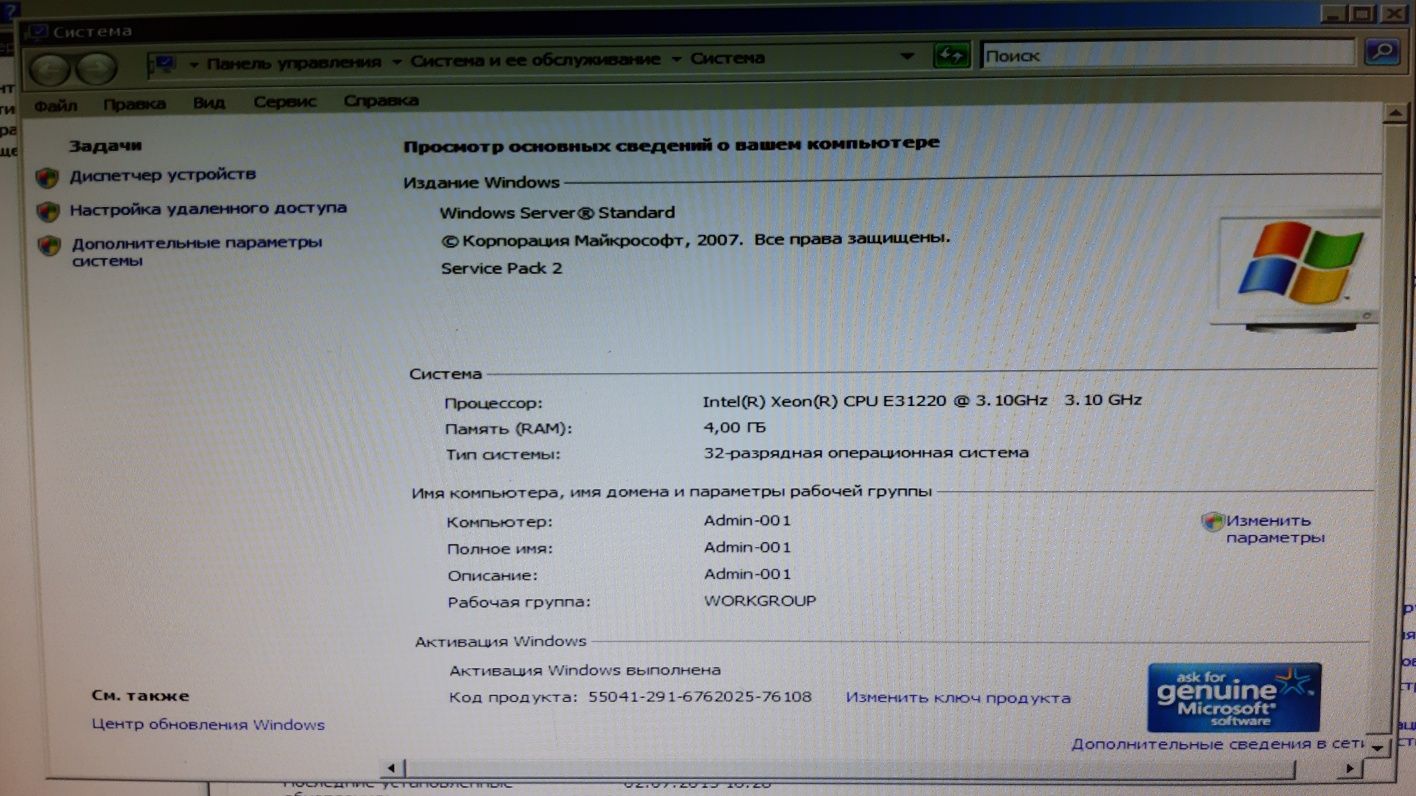Click Дополнительные сведения в сети link
Image resolution: width=1416 pixels, height=796 pixels.
pos(1218,744)
